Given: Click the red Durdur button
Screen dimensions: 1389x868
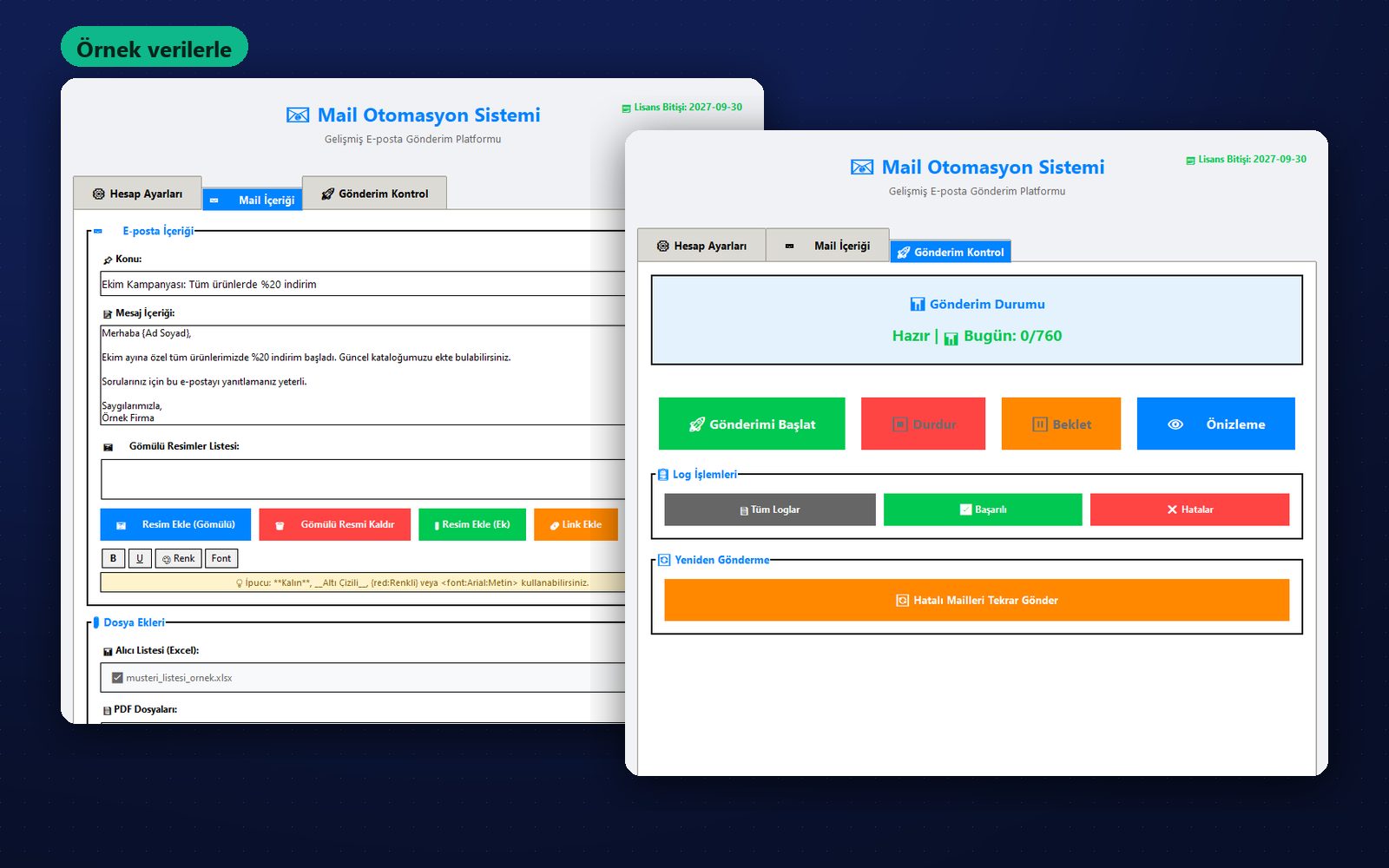Looking at the screenshot, I should pos(923,424).
